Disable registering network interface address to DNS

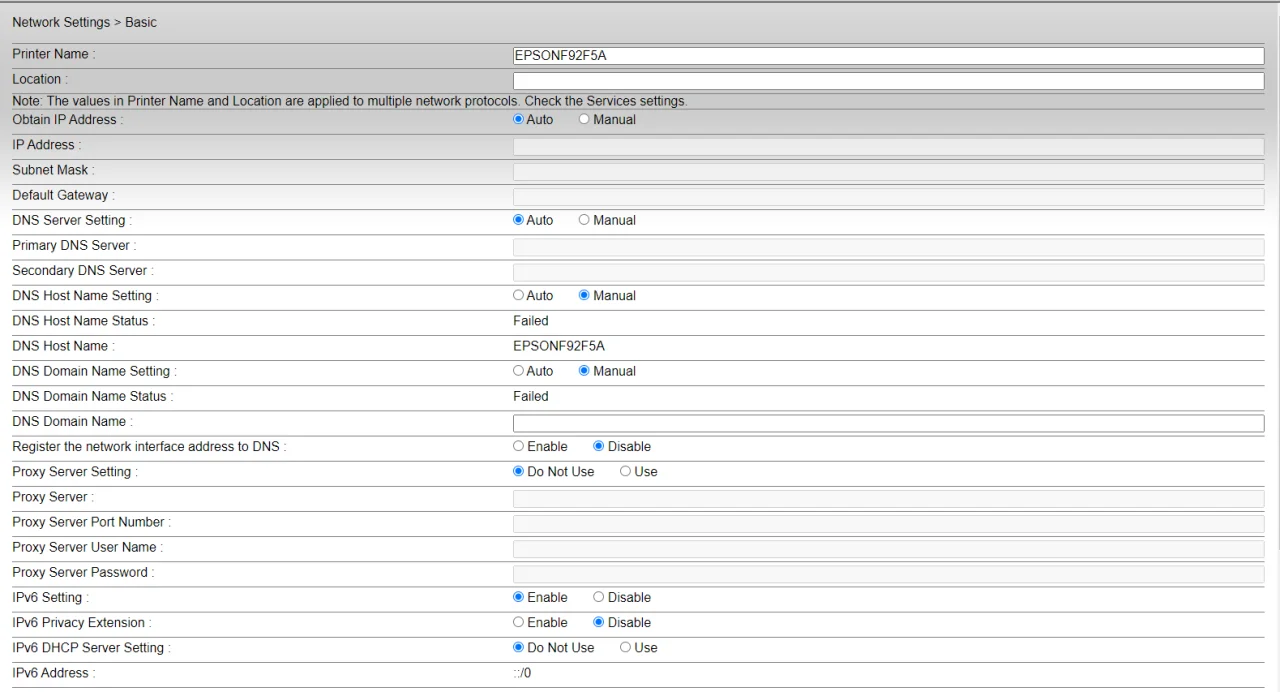599,447
